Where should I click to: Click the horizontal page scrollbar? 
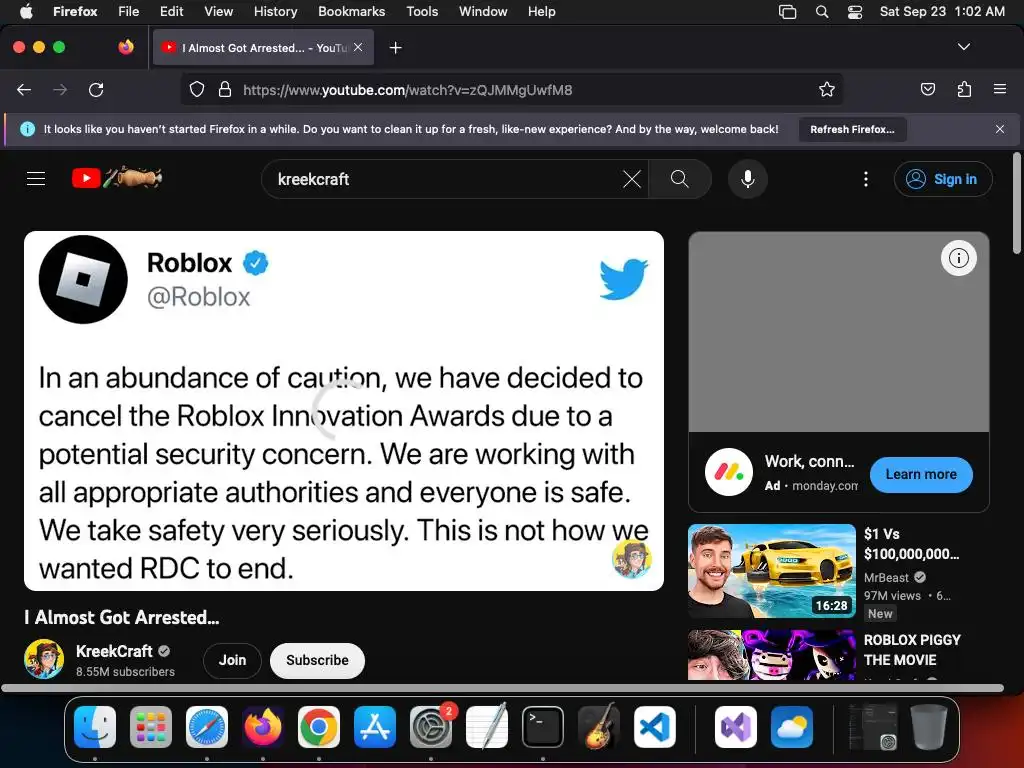click(502, 688)
